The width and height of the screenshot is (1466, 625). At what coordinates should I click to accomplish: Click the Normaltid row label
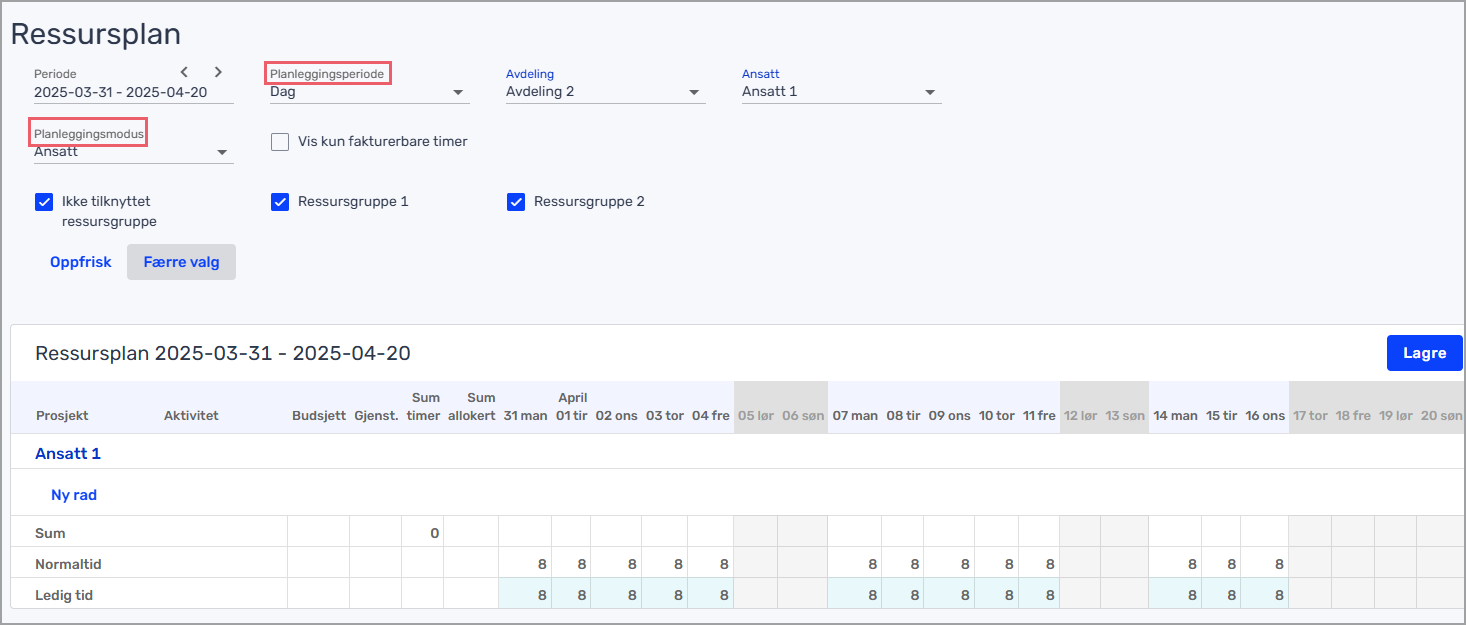pyautogui.click(x=68, y=565)
